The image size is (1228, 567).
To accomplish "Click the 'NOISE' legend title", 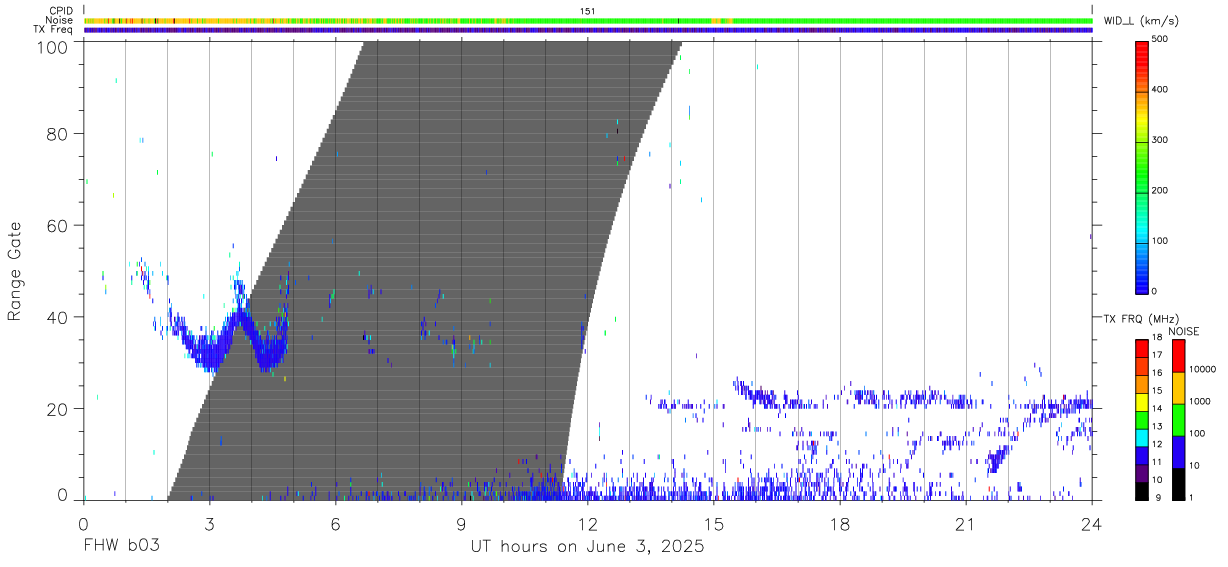I will [x=1183, y=331].
